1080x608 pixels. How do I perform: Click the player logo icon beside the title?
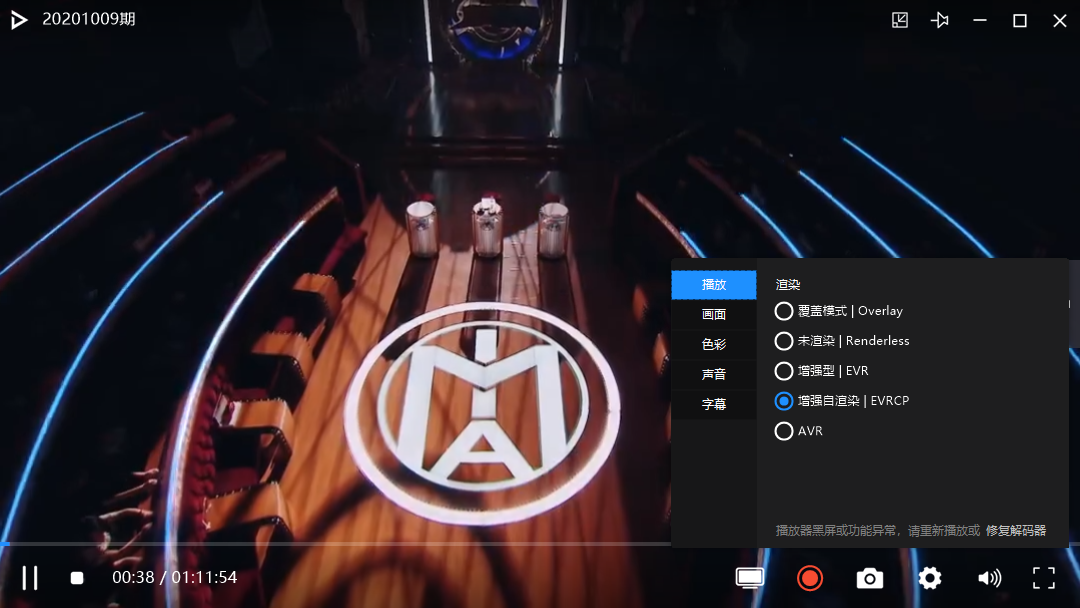click(19, 20)
